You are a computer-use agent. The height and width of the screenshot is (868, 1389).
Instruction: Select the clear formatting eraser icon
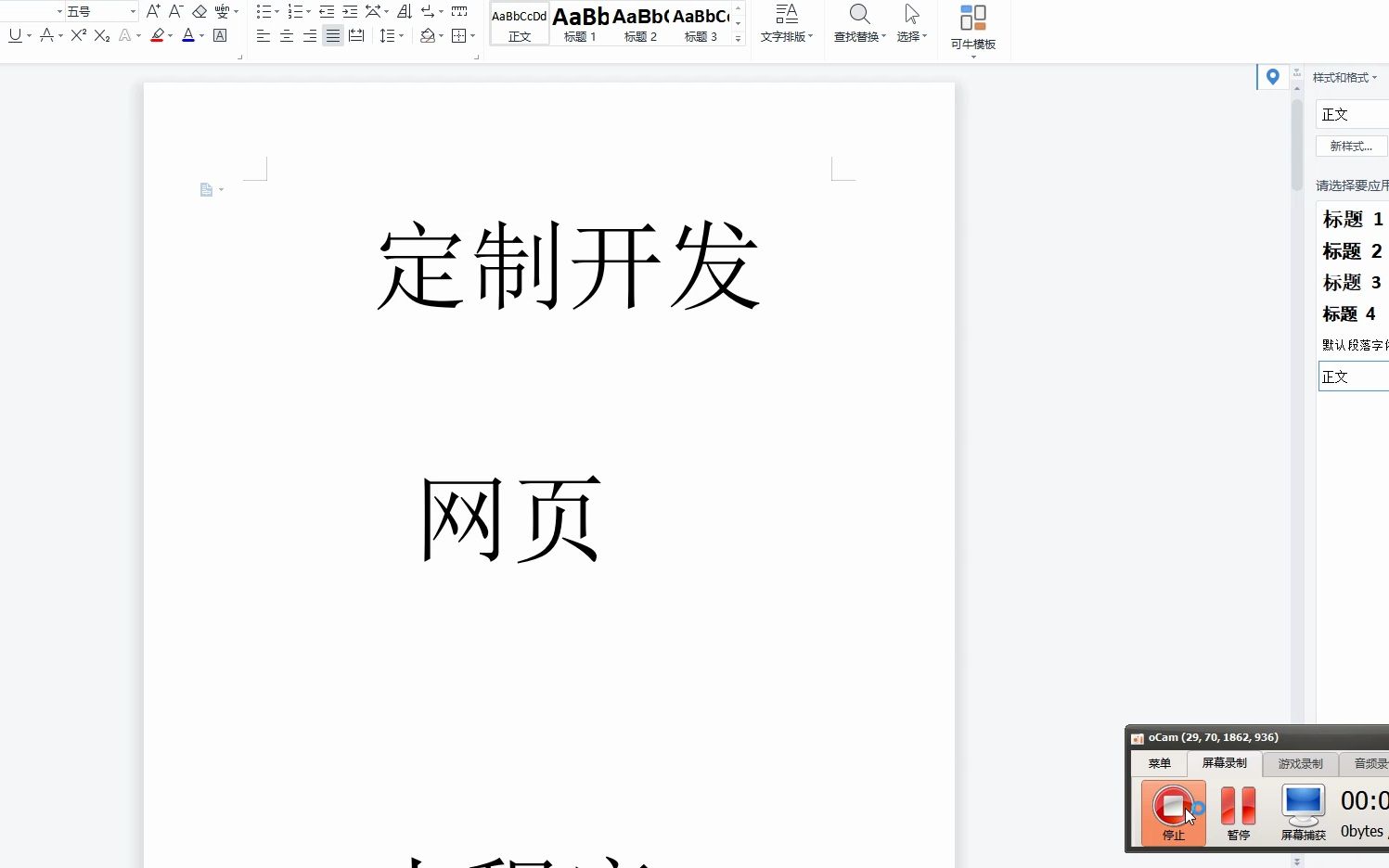point(199,11)
